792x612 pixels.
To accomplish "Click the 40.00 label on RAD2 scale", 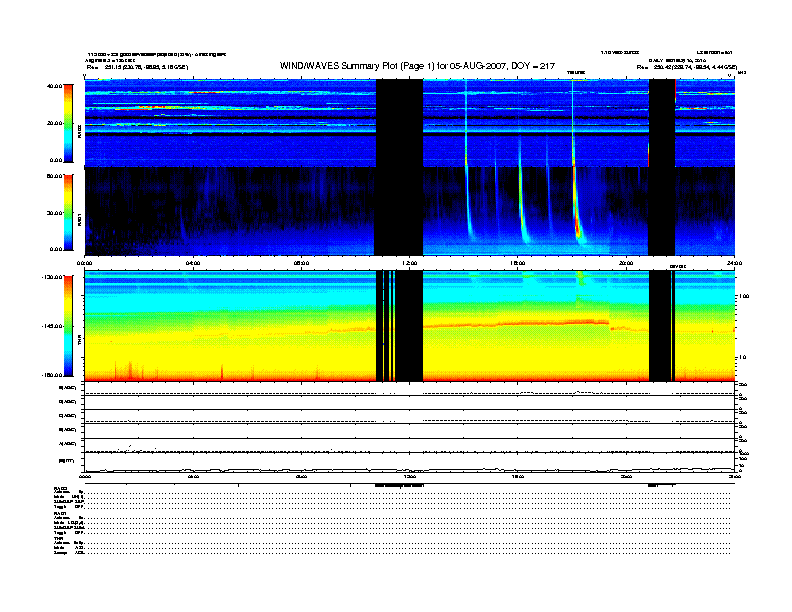I will [54, 86].
